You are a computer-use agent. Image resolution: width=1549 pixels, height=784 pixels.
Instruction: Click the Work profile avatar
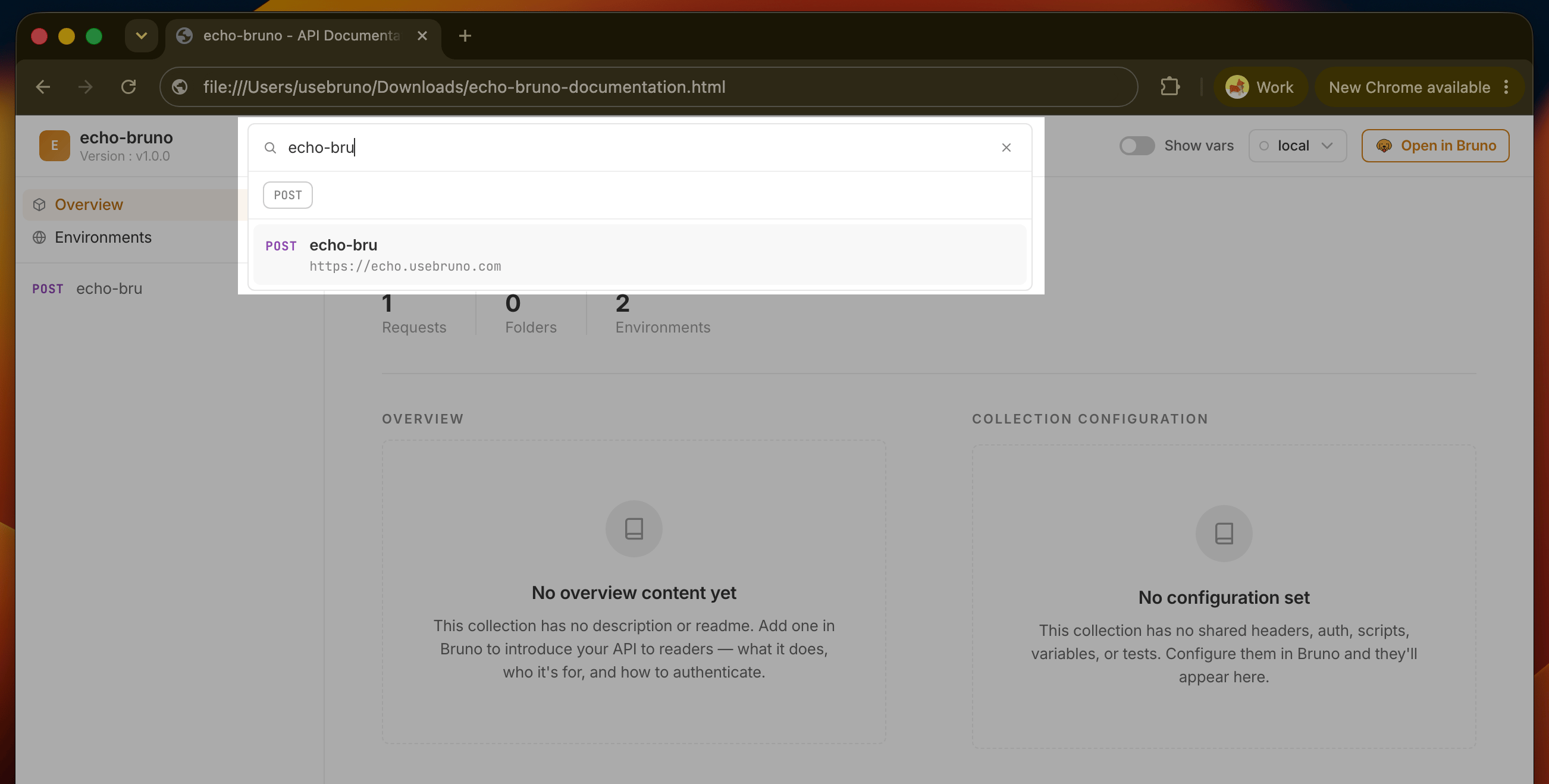click(1237, 87)
